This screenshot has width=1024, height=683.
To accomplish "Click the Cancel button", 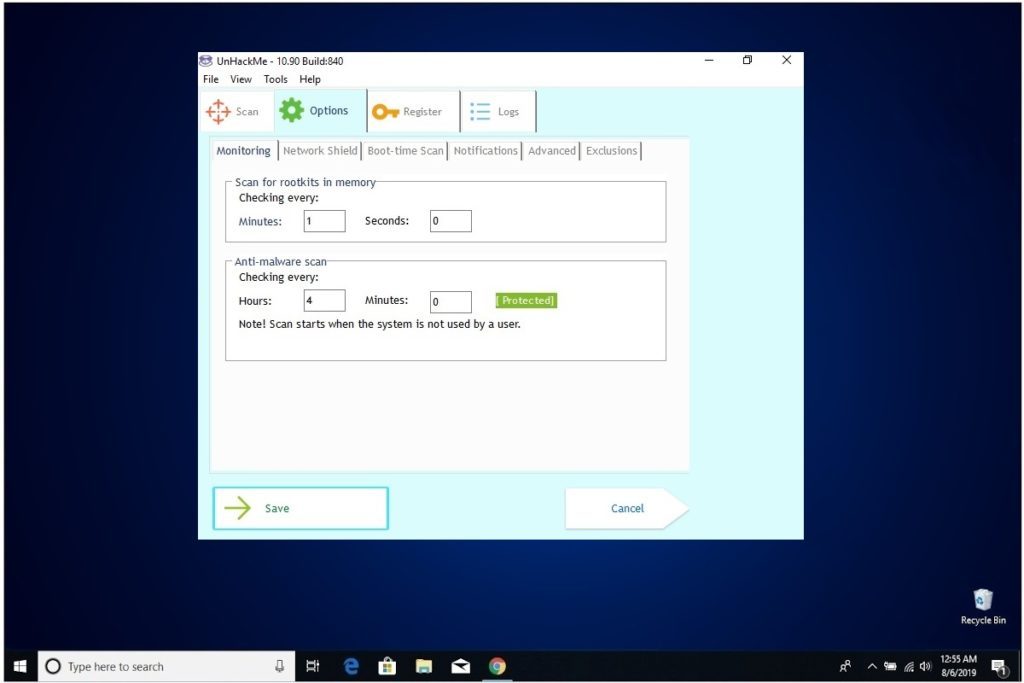I will (x=627, y=508).
